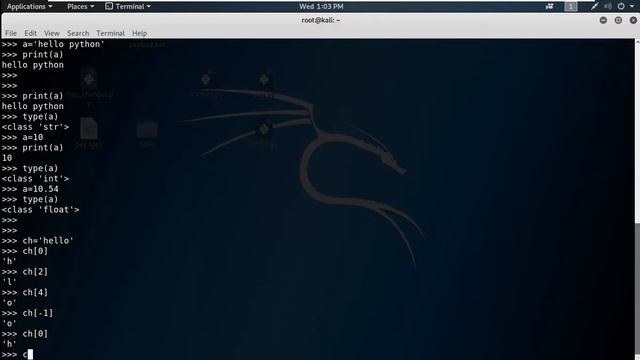This screenshot has height=360, width=640.
Task: Open the Applications menu in top panel
Action: coord(29,7)
